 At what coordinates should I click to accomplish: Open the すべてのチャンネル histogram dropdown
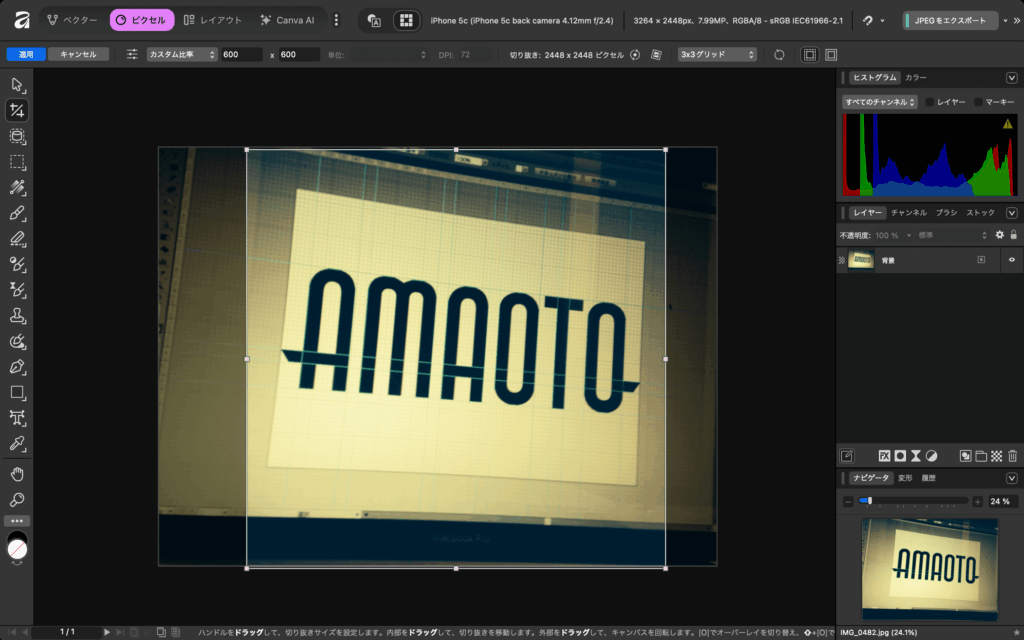click(879, 102)
